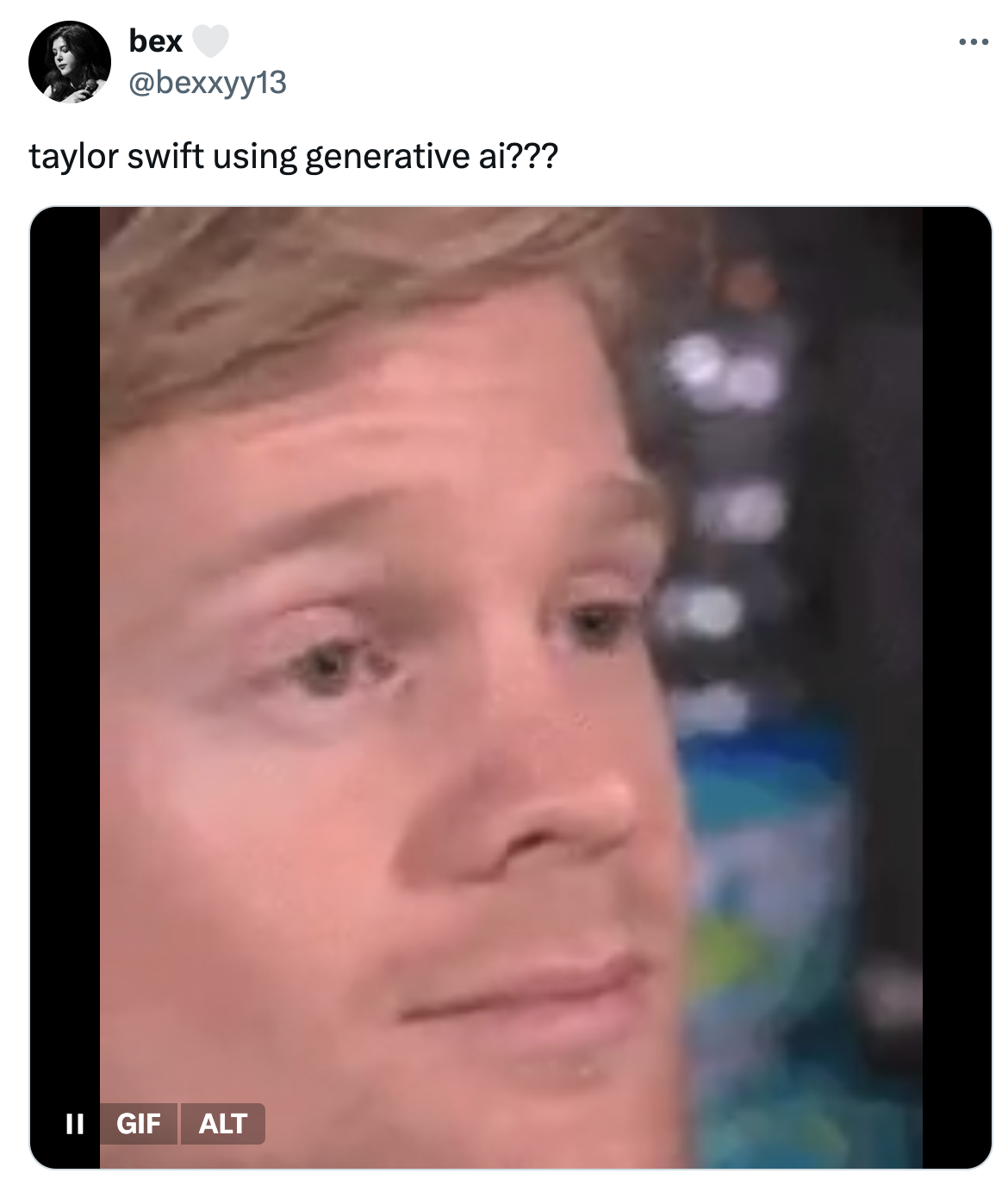Click the blurred lights in GIF background

[724, 483]
